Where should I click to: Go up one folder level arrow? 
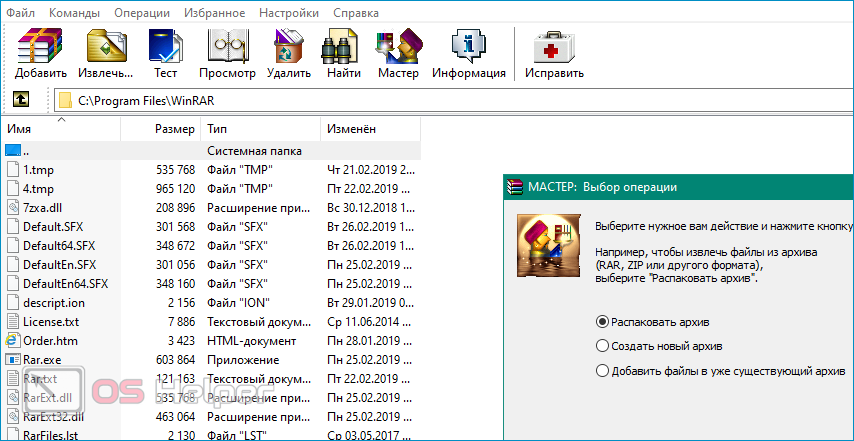coord(20,100)
